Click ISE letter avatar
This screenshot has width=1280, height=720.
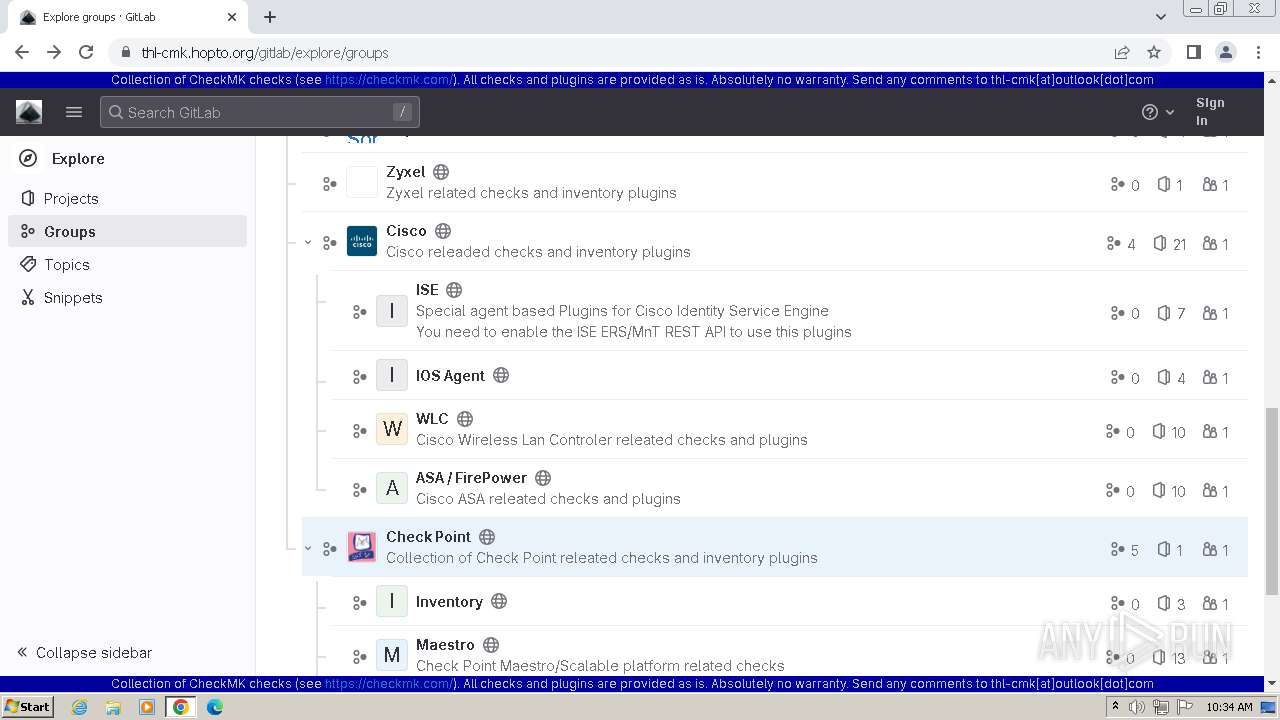(392, 311)
